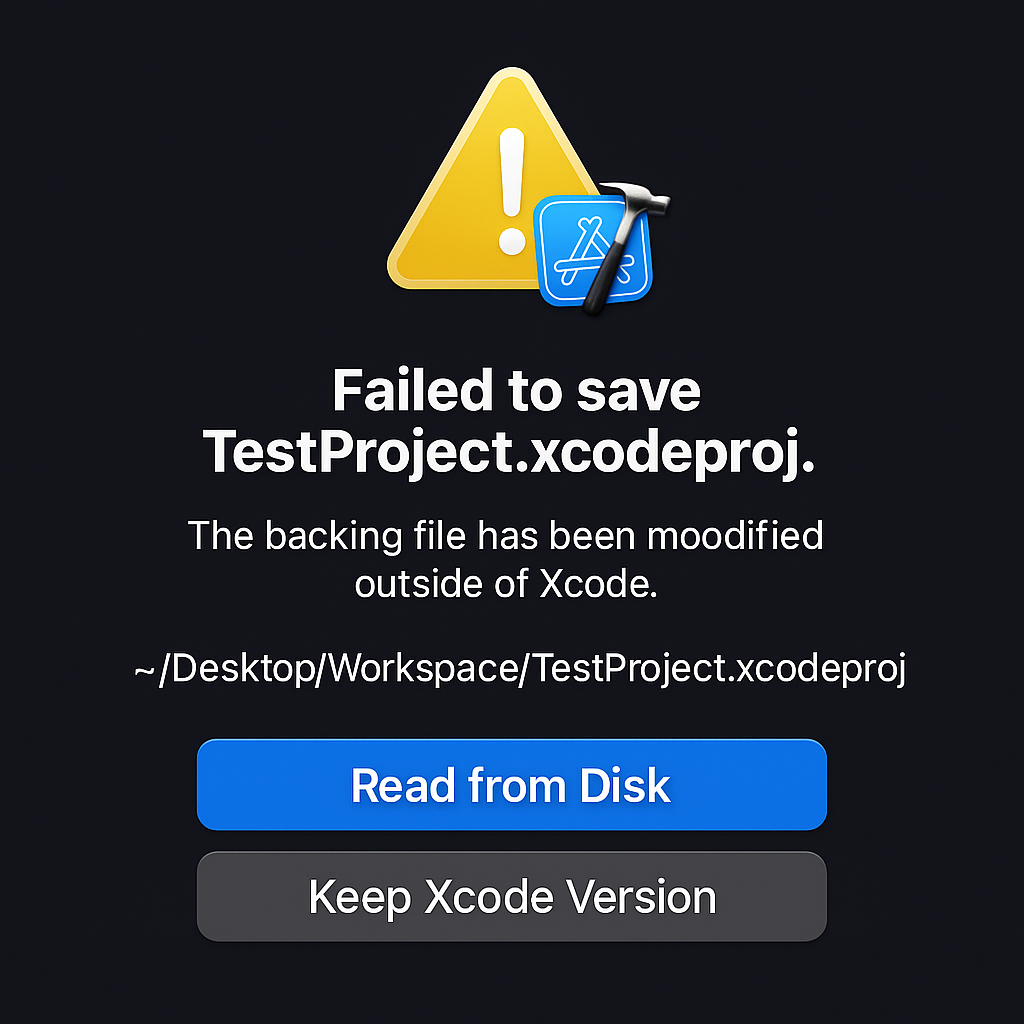Image resolution: width=1024 pixels, height=1024 pixels.
Task: Click the tilde at the path start
Action: coord(141,672)
